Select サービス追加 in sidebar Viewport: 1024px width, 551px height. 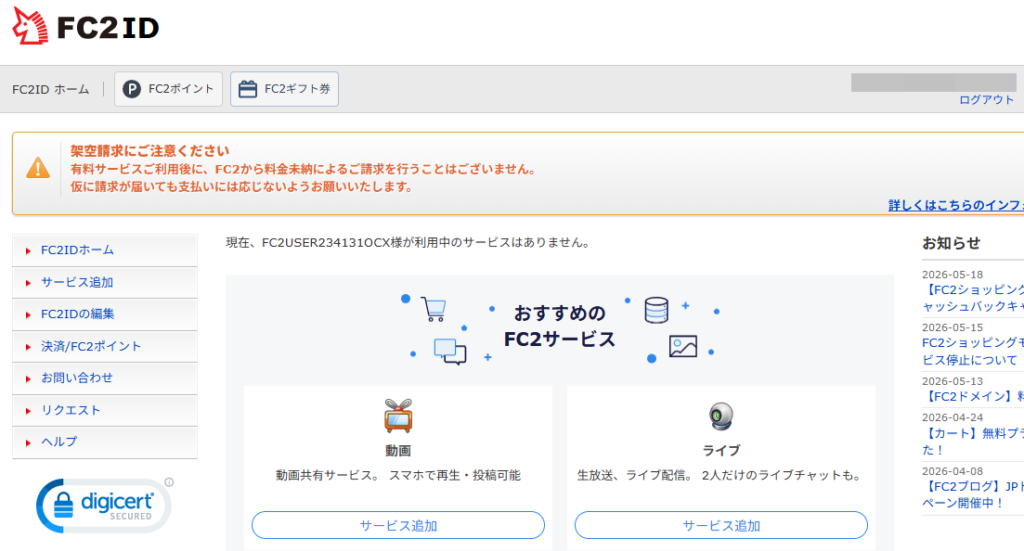click(104, 283)
